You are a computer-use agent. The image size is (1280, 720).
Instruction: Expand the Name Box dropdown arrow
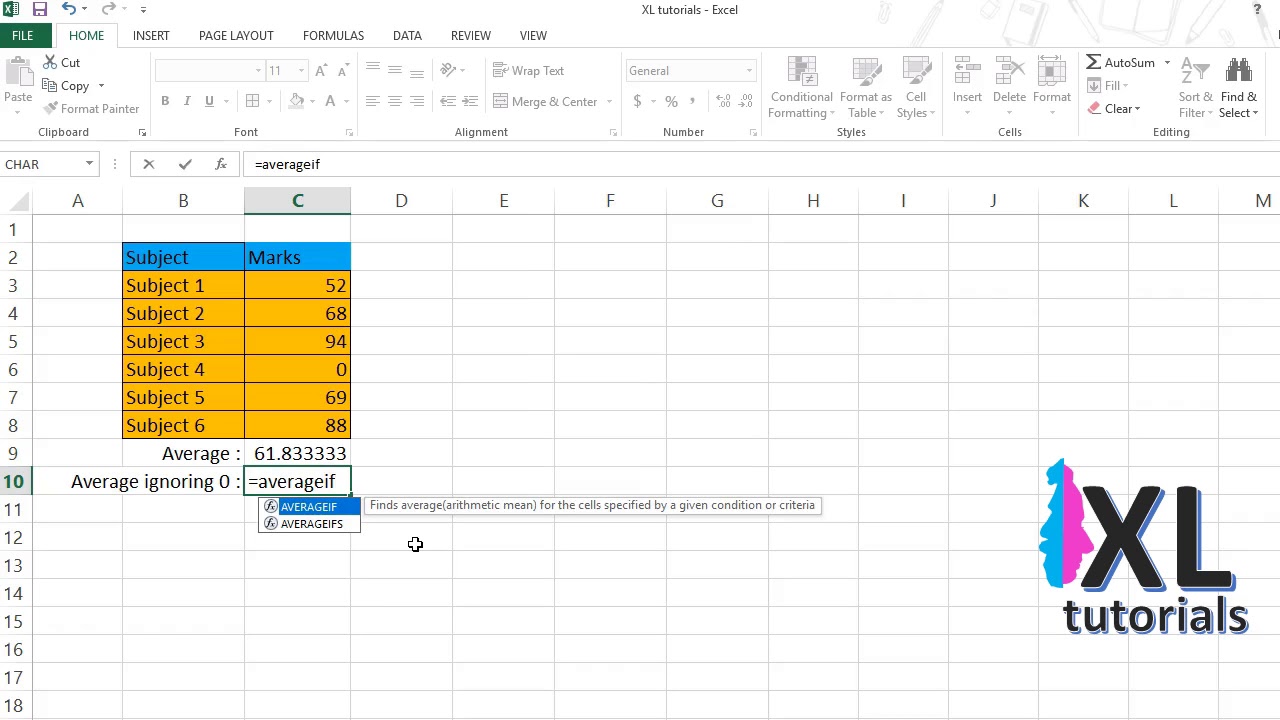coord(89,164)
